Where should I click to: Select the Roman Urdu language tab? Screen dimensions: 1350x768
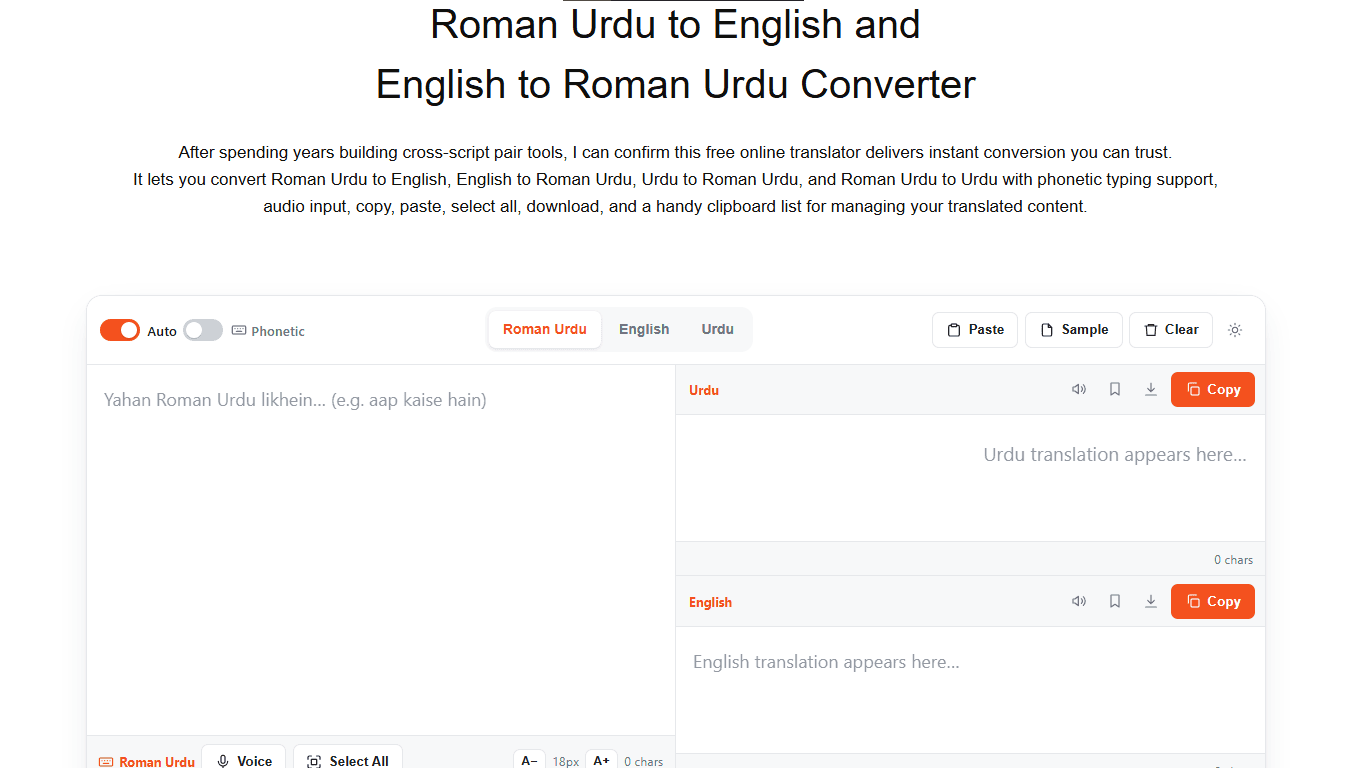click(545, 329)
